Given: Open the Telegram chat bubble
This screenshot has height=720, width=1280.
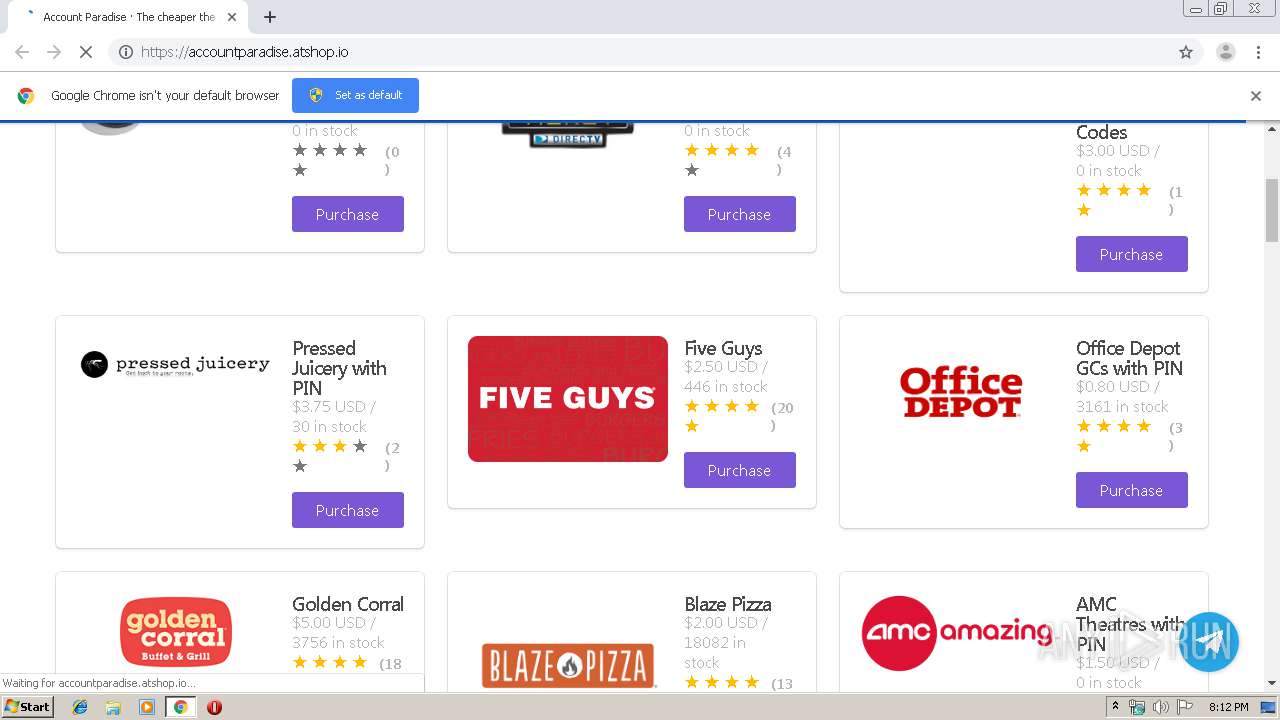Looking at the screenshot, I should tap(1208, 642).
